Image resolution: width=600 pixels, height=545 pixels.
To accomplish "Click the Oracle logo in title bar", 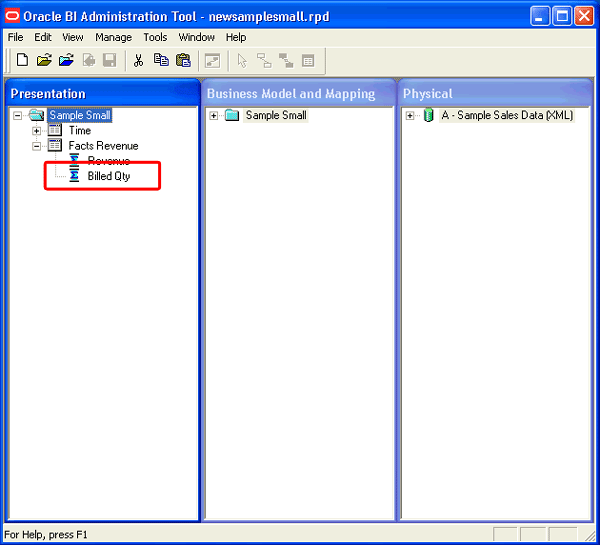I will (12, 16).
